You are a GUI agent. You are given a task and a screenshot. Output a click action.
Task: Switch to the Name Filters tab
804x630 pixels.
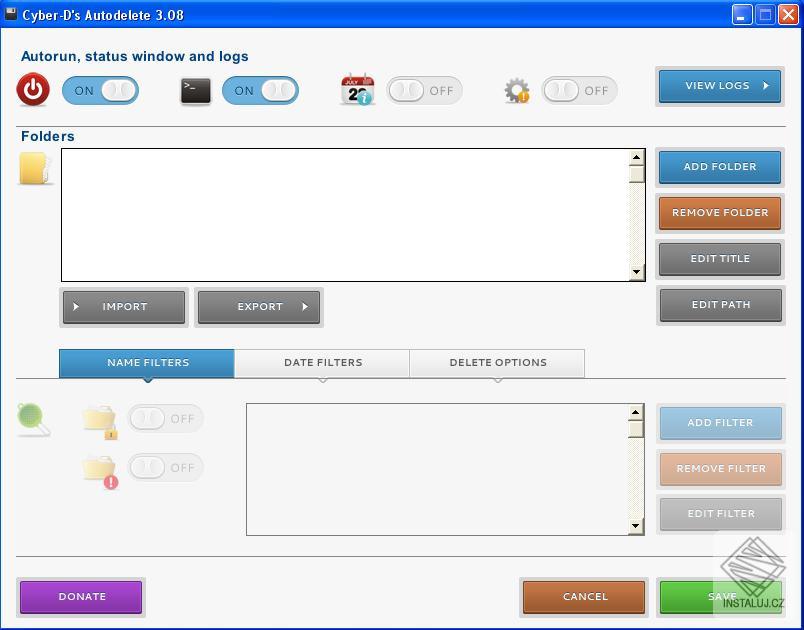click(147, 363)
